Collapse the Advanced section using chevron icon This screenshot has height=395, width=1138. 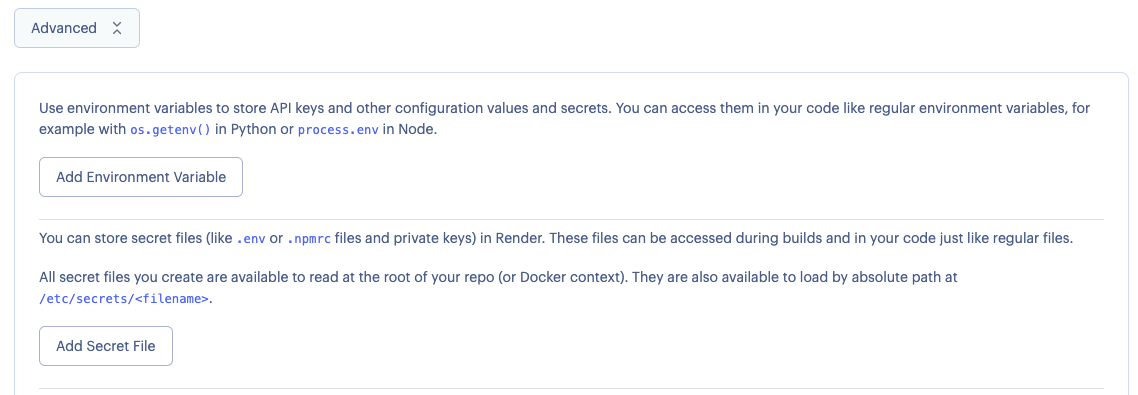pyautogui.click(x=117, y=28)
